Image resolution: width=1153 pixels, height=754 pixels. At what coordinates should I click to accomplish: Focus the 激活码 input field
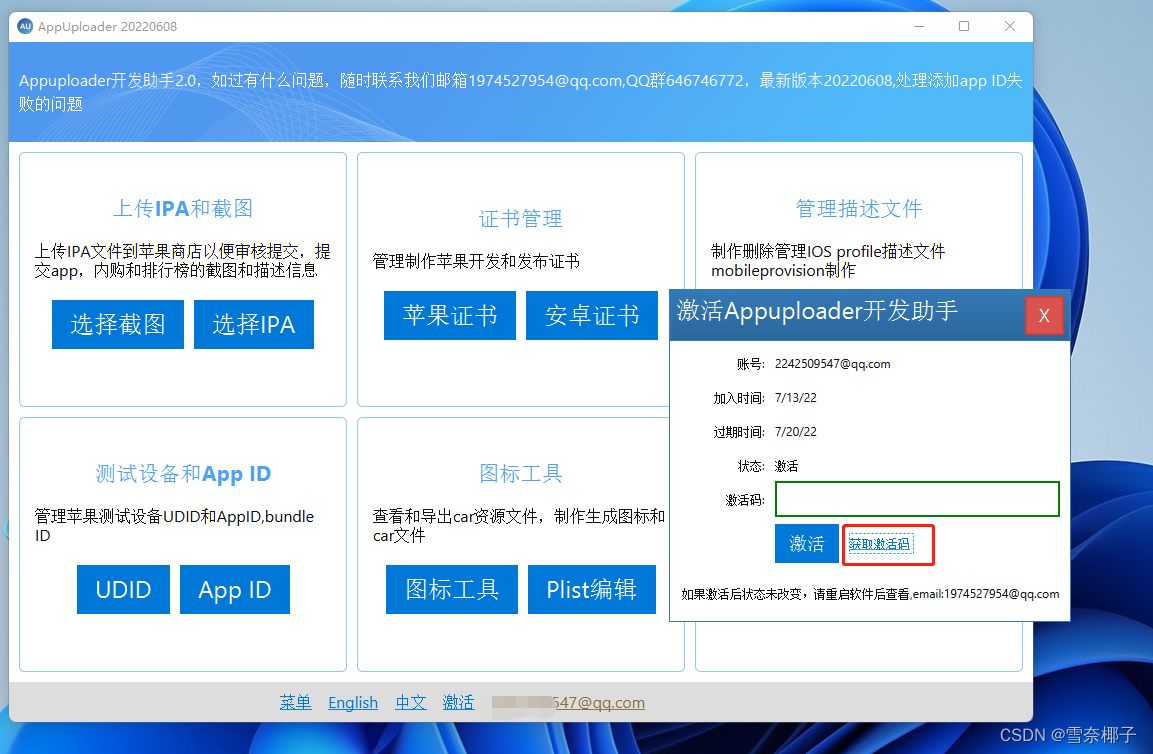point(917,499)
